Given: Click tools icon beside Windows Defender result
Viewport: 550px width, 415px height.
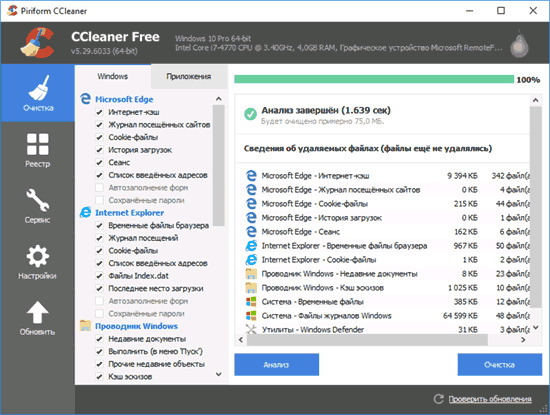Looking at the screenshot, I should click(251, 329).
